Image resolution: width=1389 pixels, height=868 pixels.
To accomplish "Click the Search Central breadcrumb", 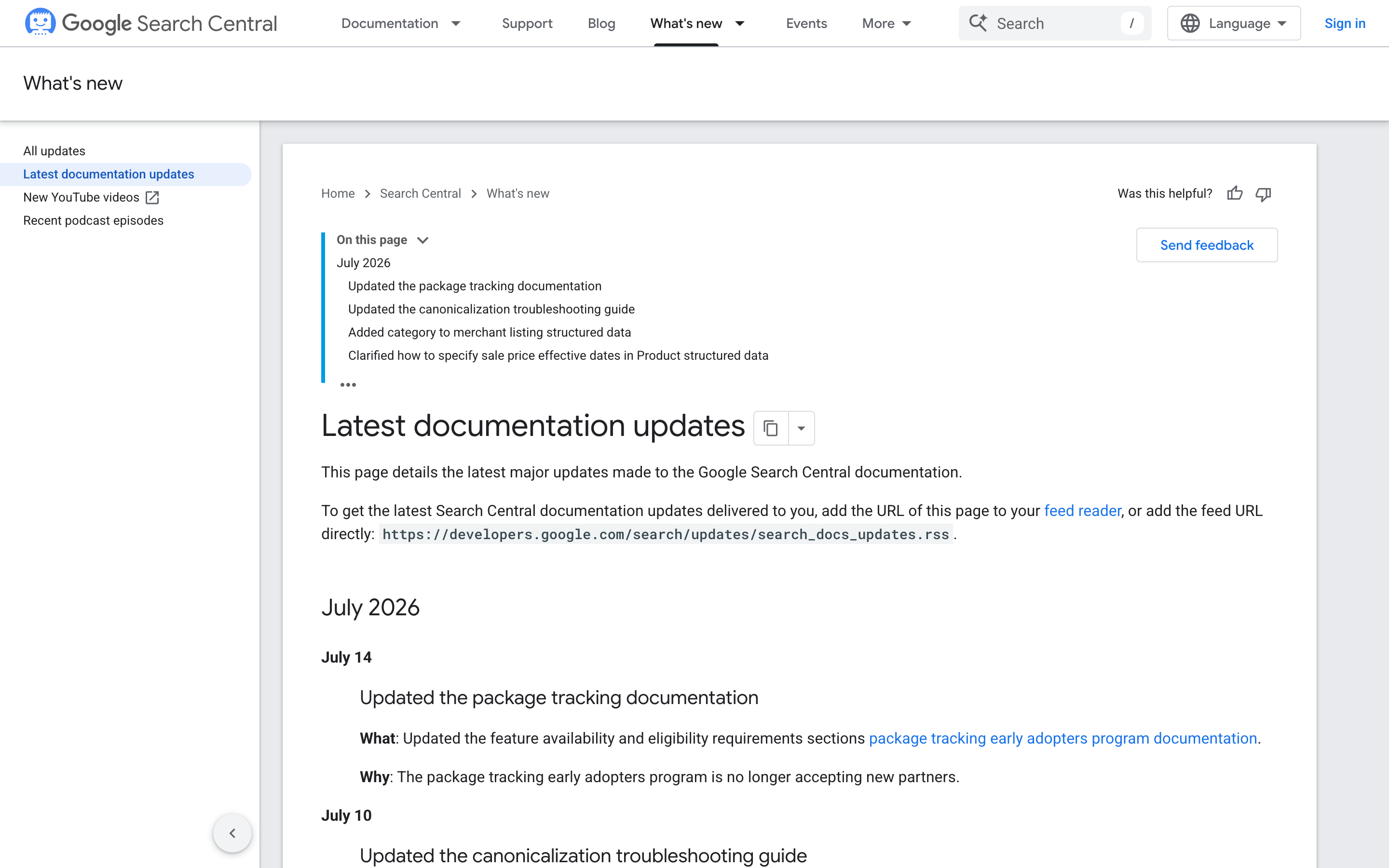I will 420,193.
